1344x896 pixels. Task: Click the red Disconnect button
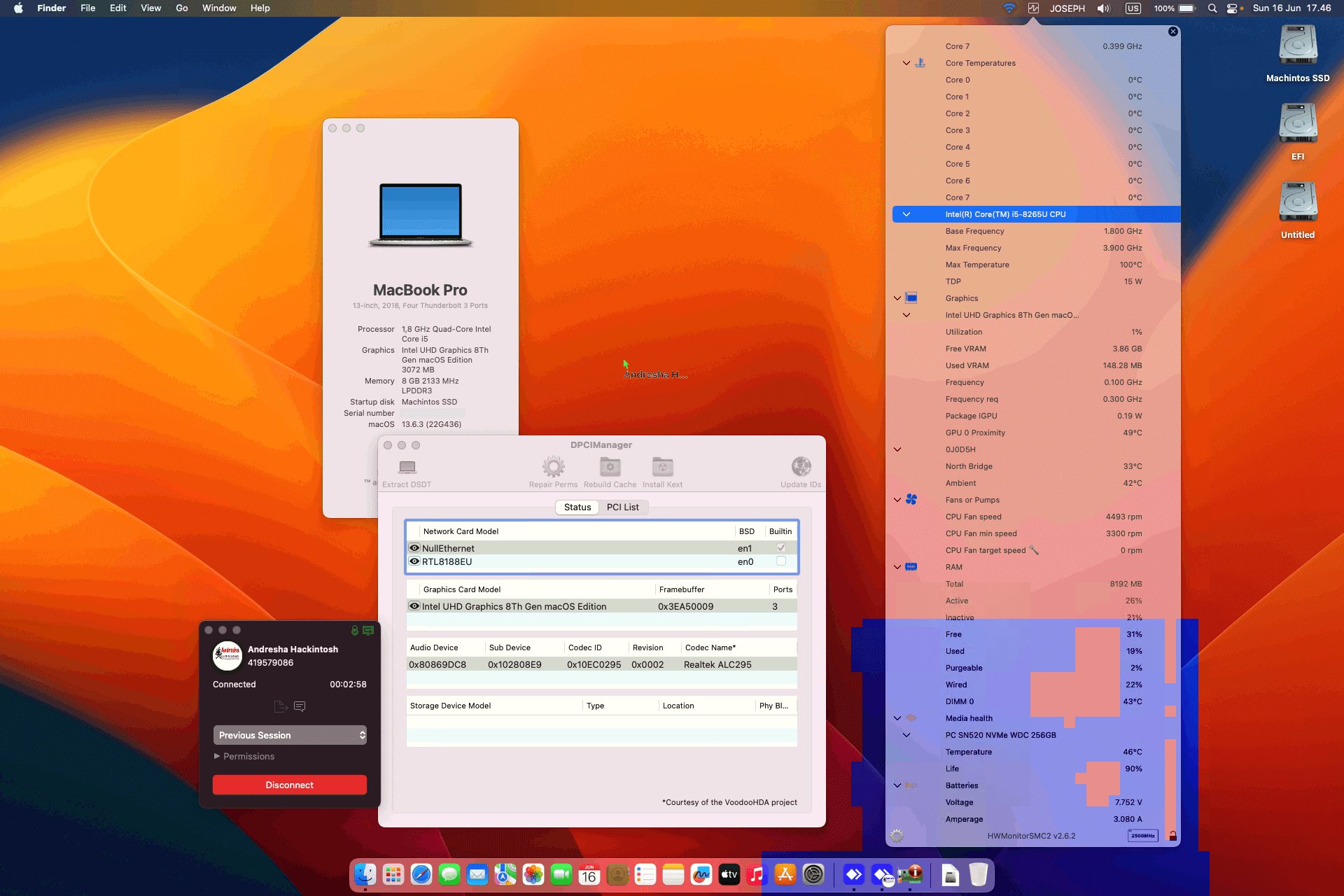[290, 785]
